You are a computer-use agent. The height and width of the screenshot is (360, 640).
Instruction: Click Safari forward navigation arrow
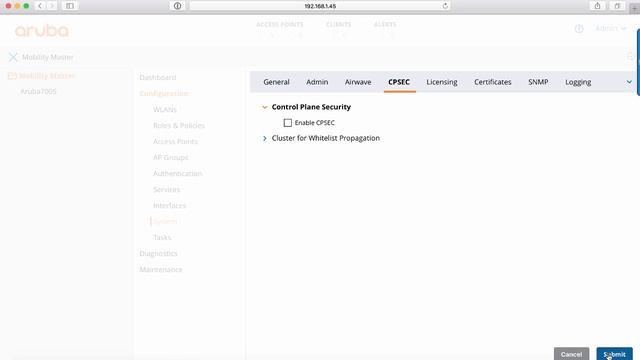pos(51,6)
